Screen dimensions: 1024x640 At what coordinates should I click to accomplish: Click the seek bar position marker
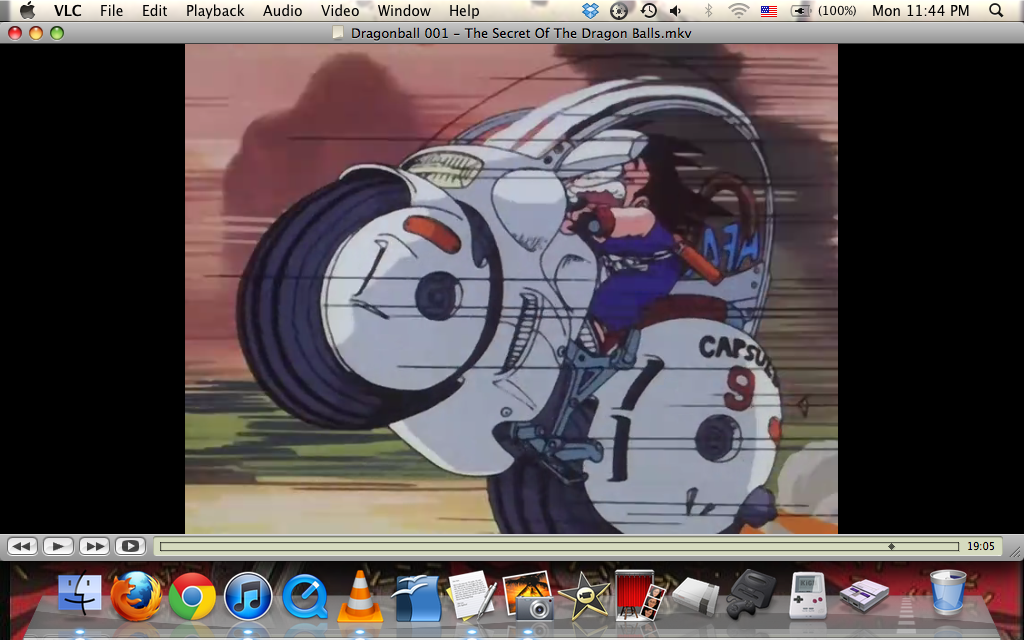tap(891, 547)
